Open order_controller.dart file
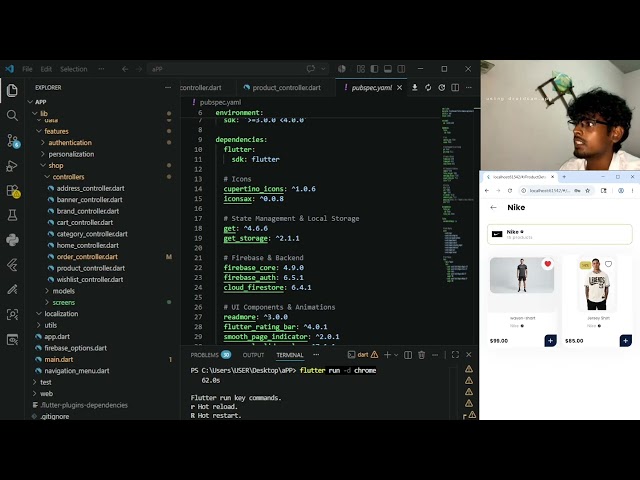Image resolution: width=640 pixels, height=480 pixels. 87,257
